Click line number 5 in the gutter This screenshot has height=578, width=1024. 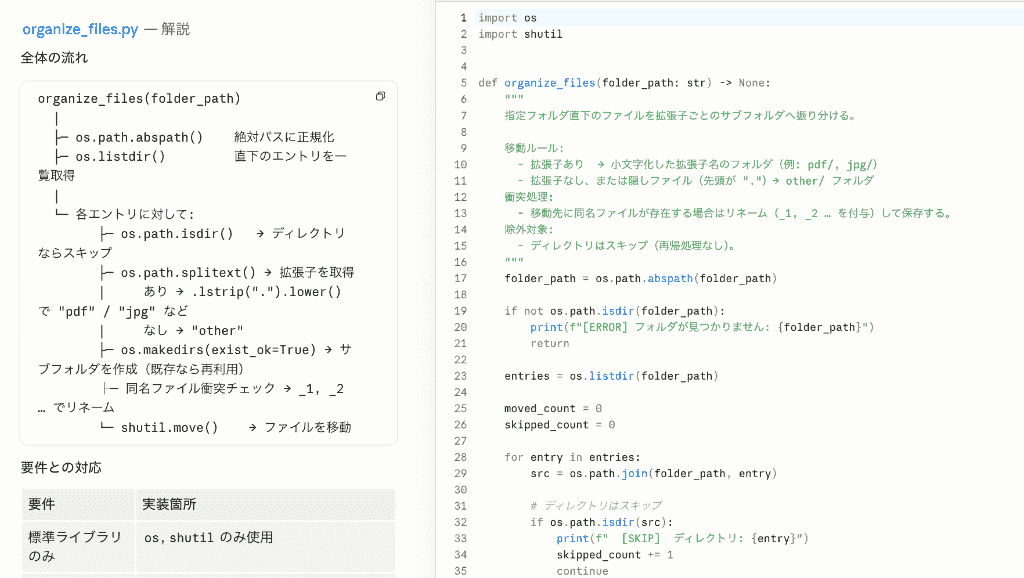coord(463,83)
